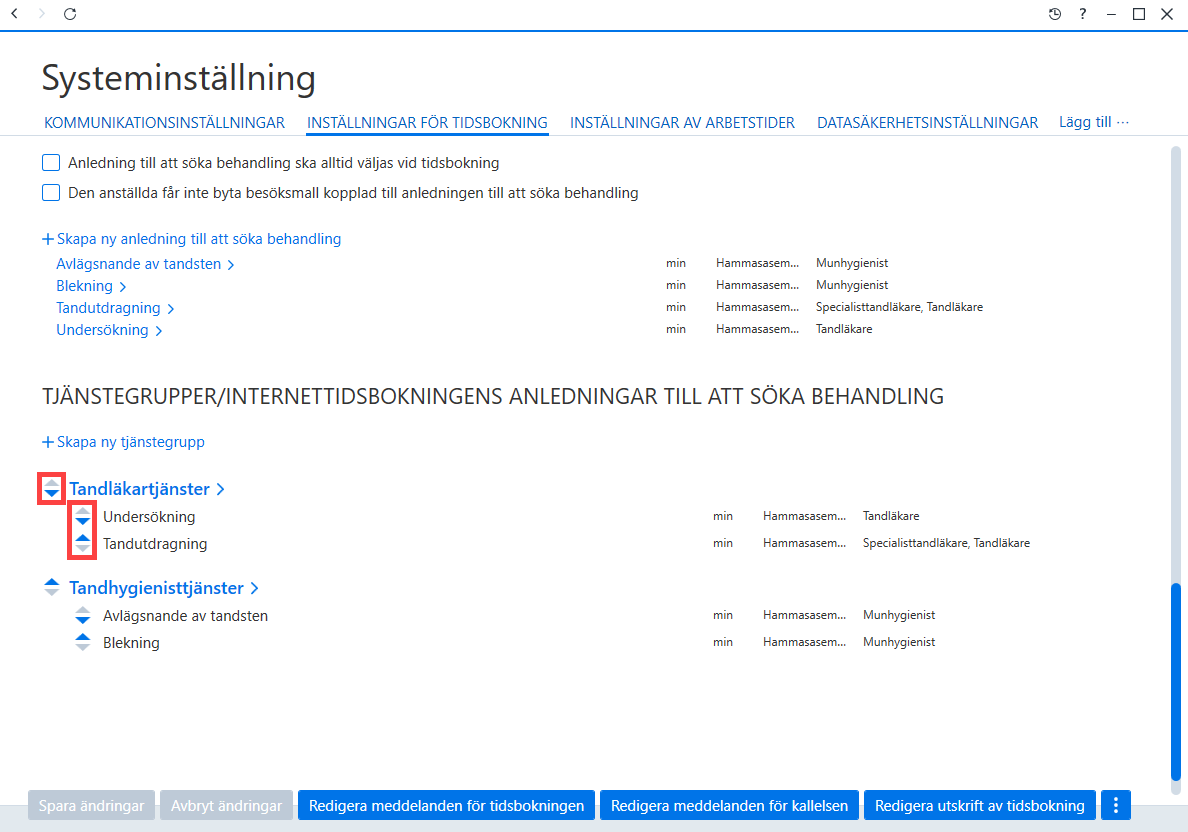The height and width of the screenshot is (832, 1188).
Task: Enable 'Anledning till att söka behandling ska alltid väljas'
Action: [x=51, y=163]
